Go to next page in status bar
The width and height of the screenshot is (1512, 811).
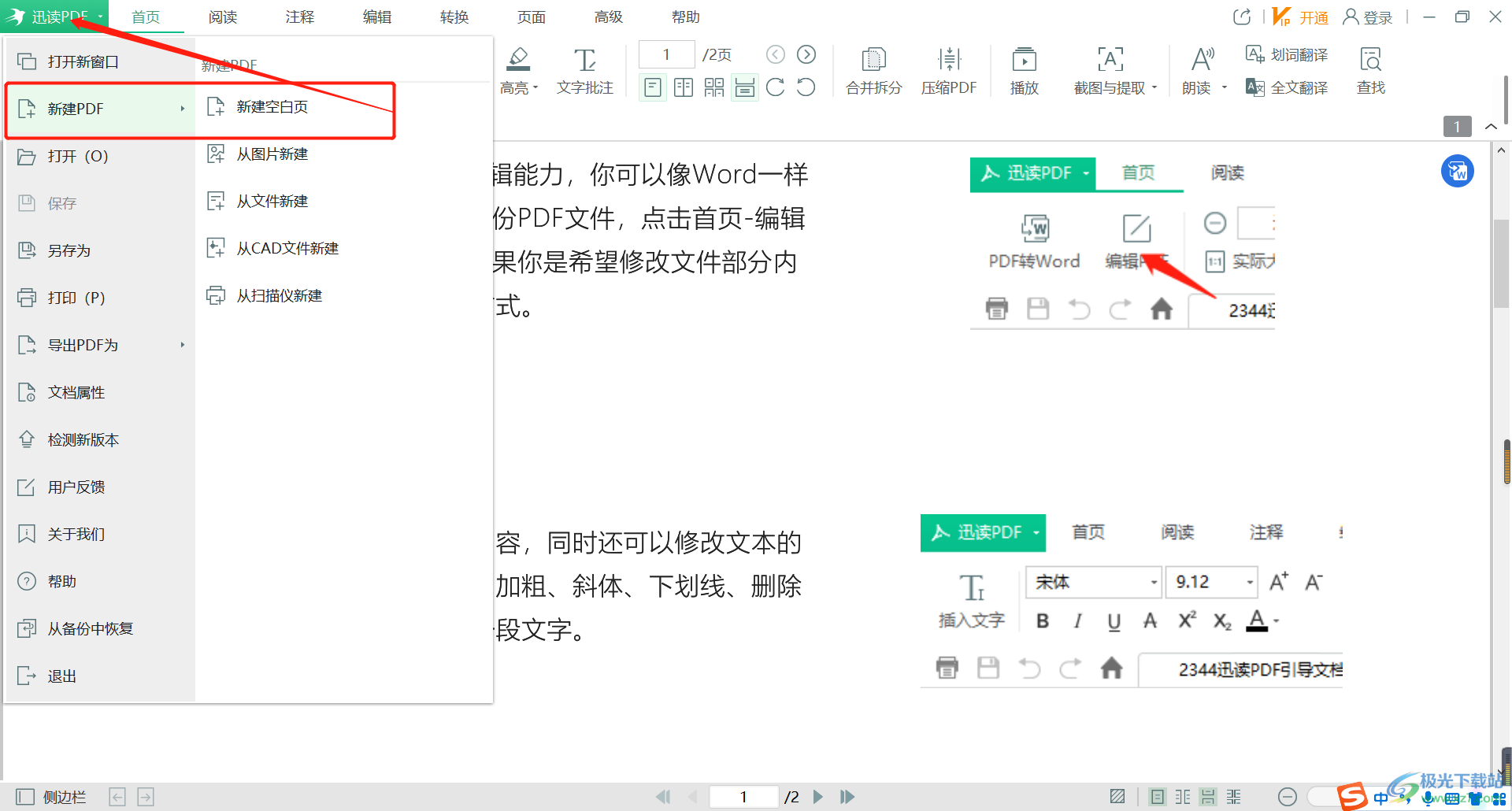(x=818, y=797)
